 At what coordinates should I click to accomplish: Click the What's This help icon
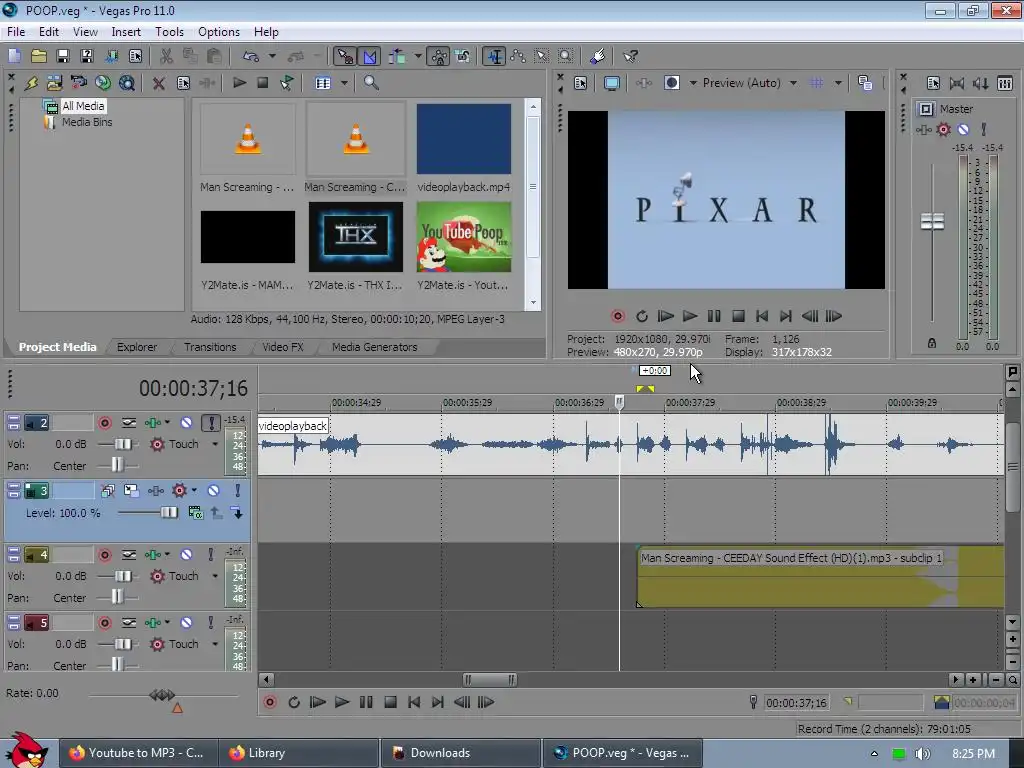(x=630, y=56)
